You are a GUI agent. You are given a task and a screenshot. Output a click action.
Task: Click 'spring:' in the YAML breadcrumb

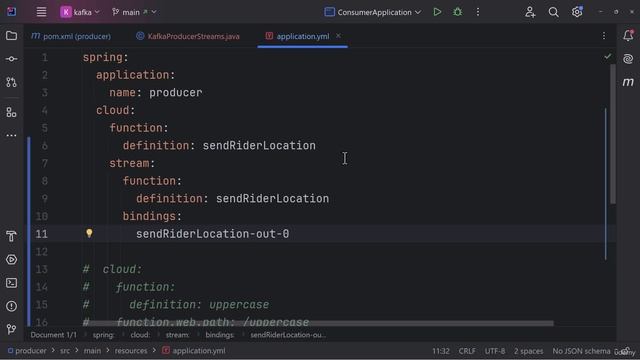(104, 335)
